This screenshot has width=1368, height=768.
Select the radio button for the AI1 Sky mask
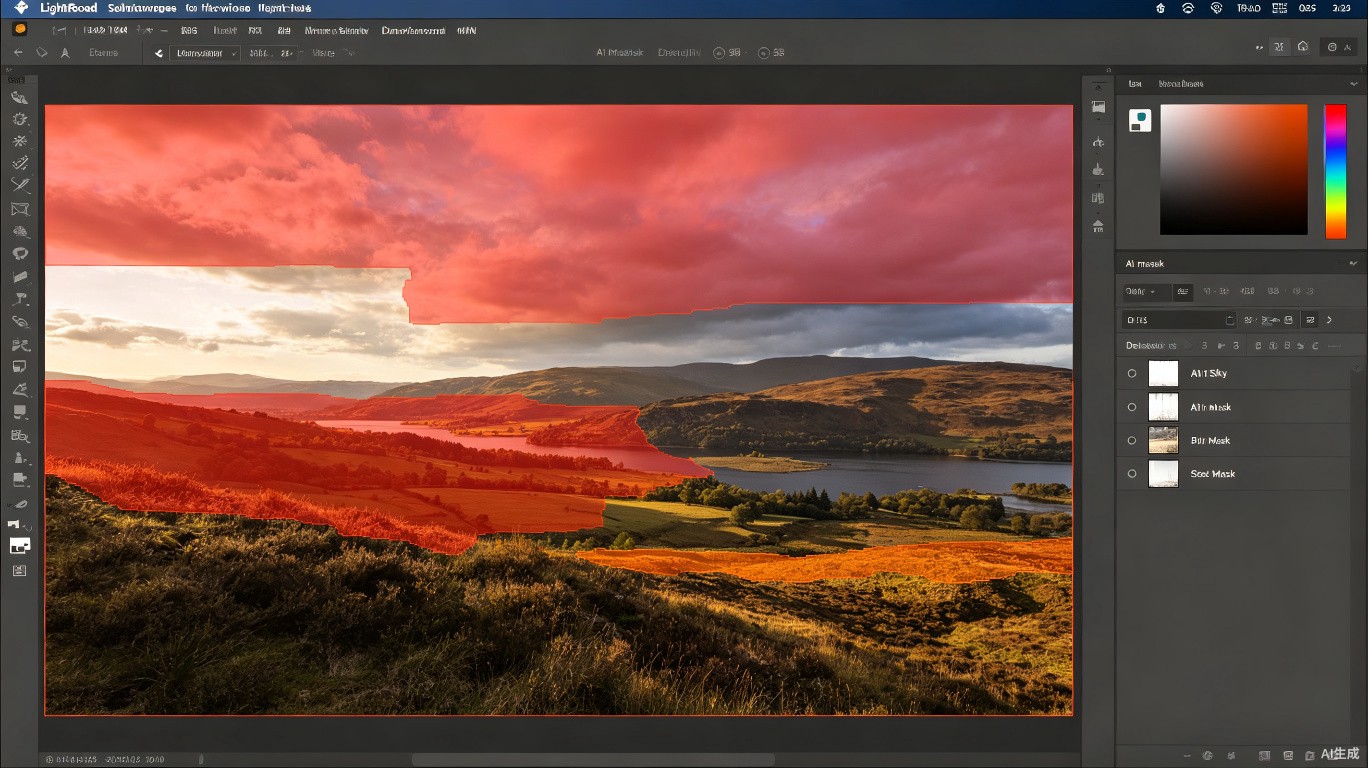coord(1132,373)
